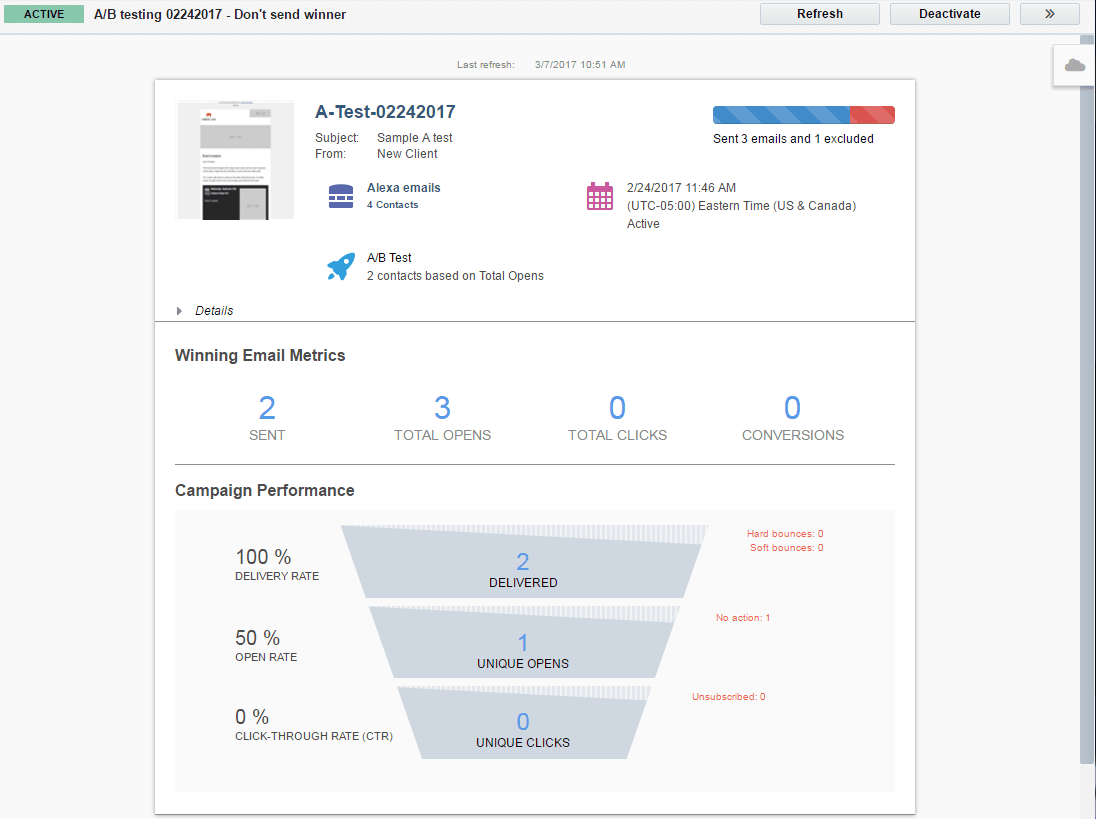
Task: Click the Winning Email Metrics heading
Action: pyautogui.click(x=260, y=356)
